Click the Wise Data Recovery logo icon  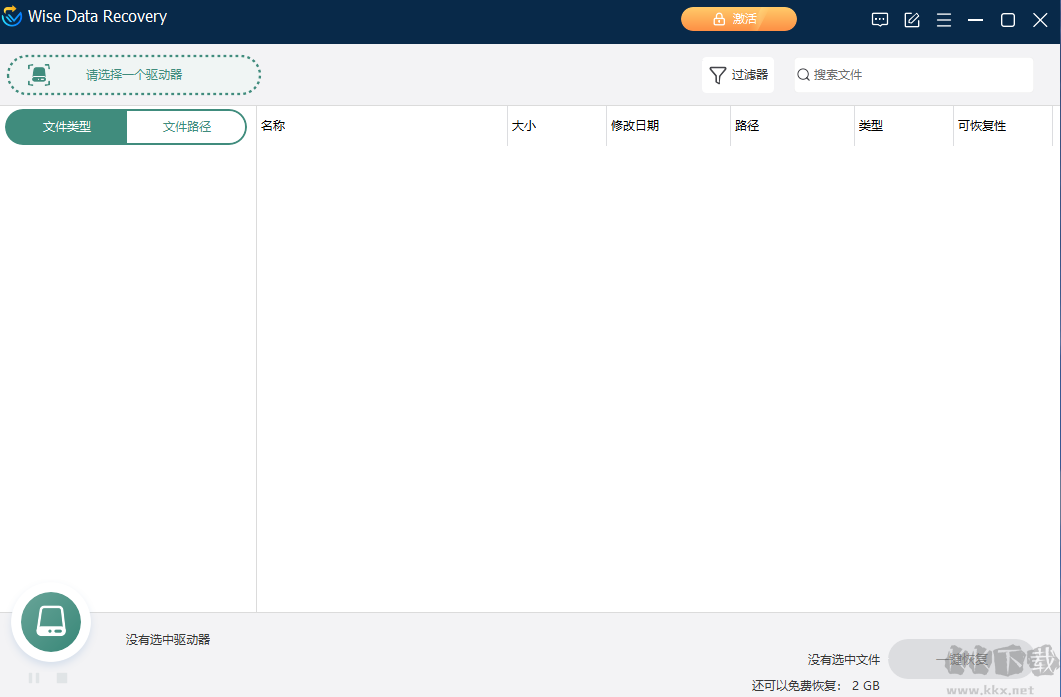point(13,16)
